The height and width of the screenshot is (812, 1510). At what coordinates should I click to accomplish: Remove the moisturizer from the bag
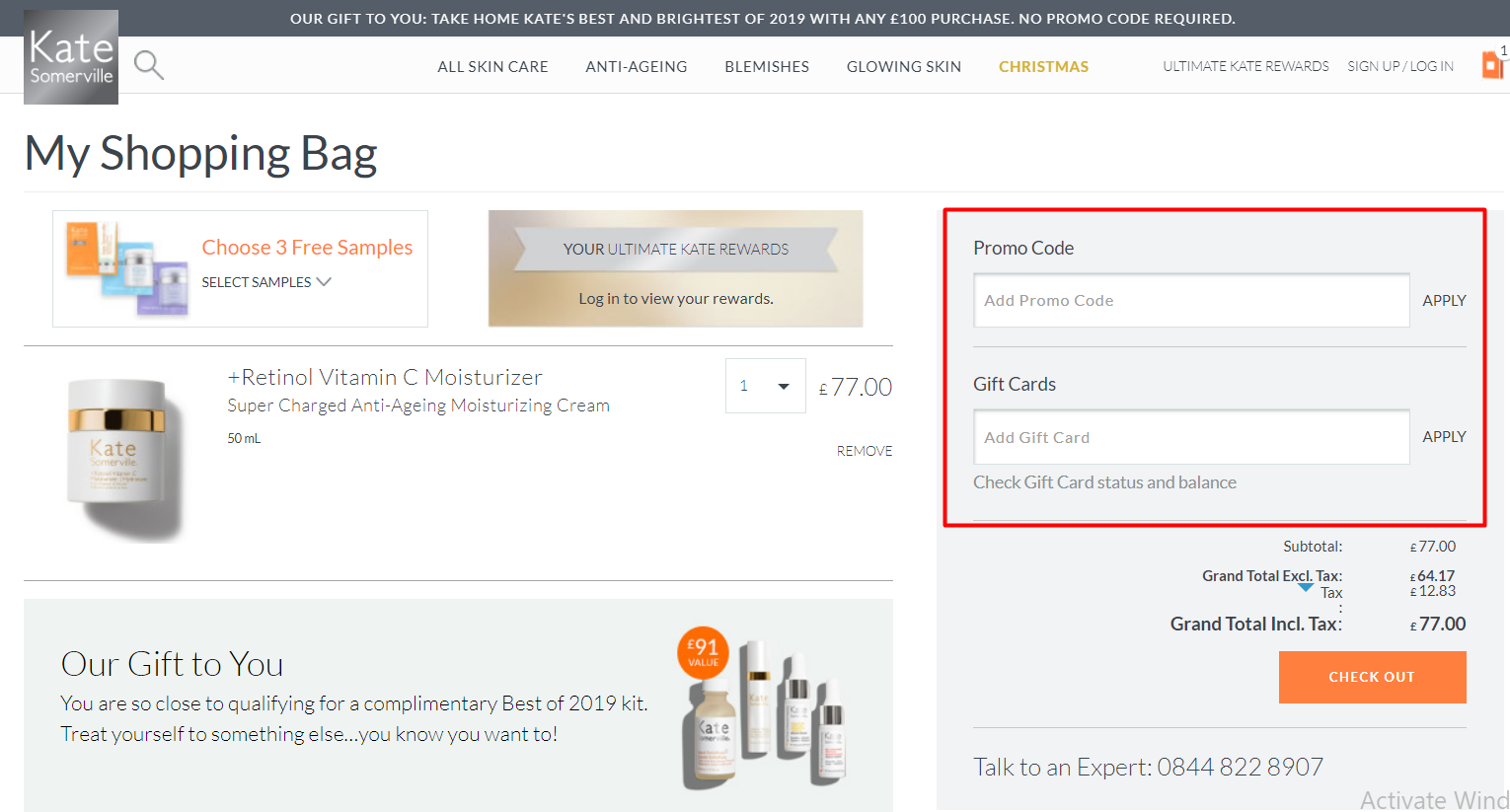[x=865, y=450]
